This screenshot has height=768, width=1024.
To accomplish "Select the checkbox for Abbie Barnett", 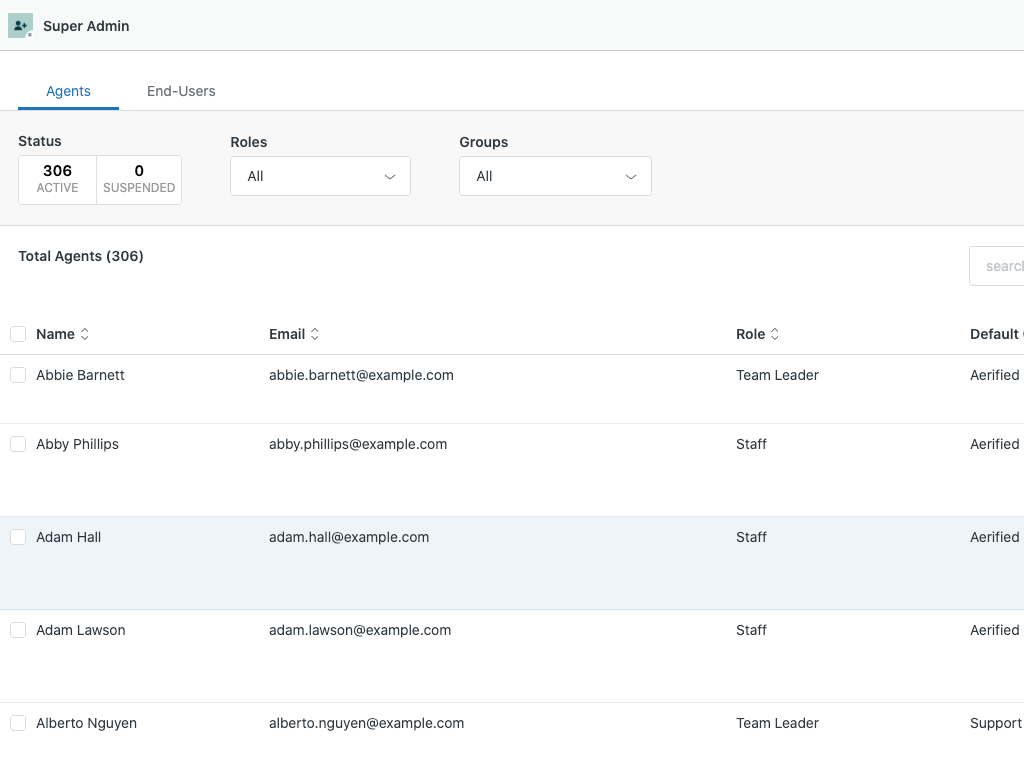I will [18, 375].
